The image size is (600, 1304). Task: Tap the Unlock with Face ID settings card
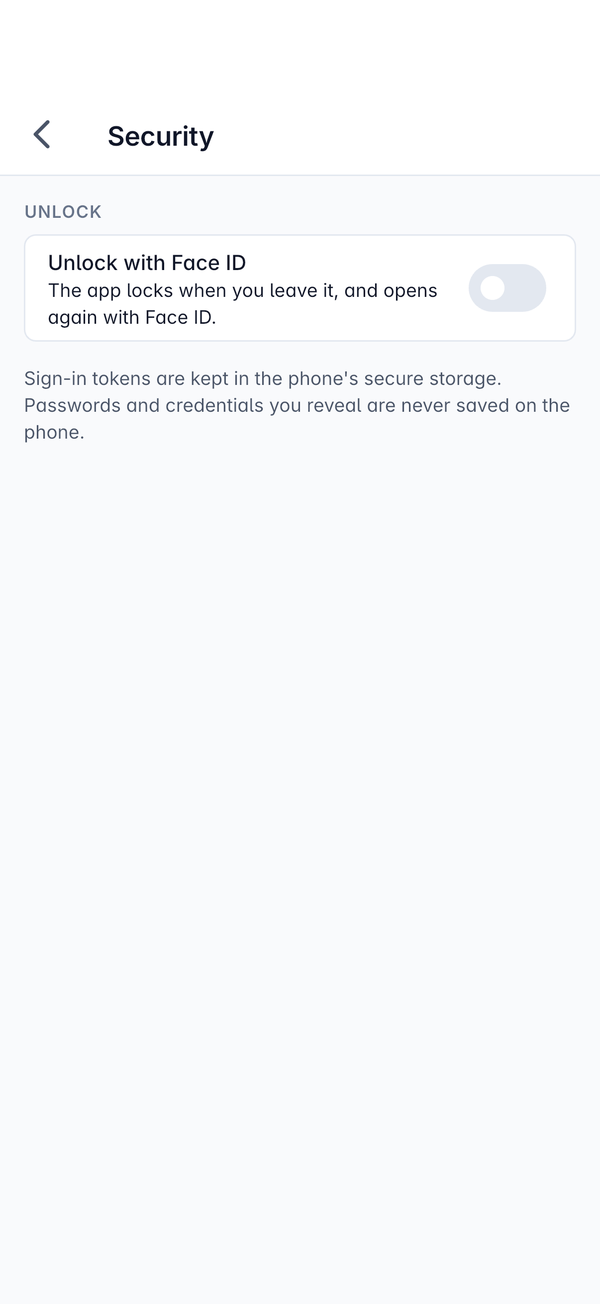(x=300, y=288)
